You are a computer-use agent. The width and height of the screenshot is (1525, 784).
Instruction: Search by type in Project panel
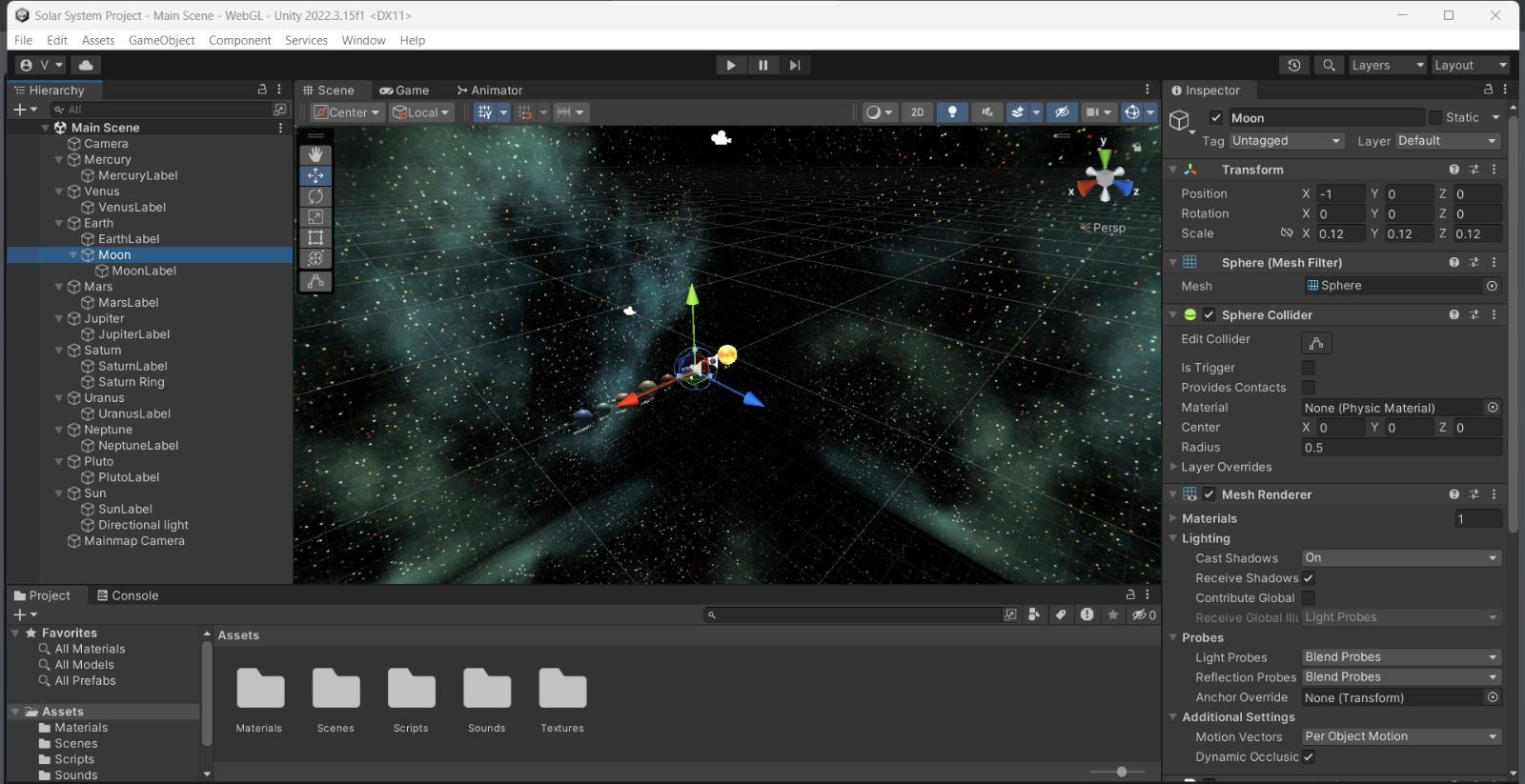(x=1034, y=614)
